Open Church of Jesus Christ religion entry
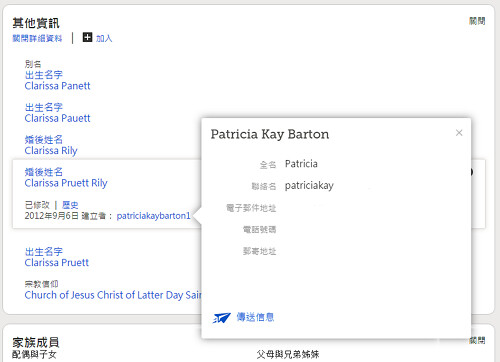This screenshot has width=500, height=362. point(113,295)
